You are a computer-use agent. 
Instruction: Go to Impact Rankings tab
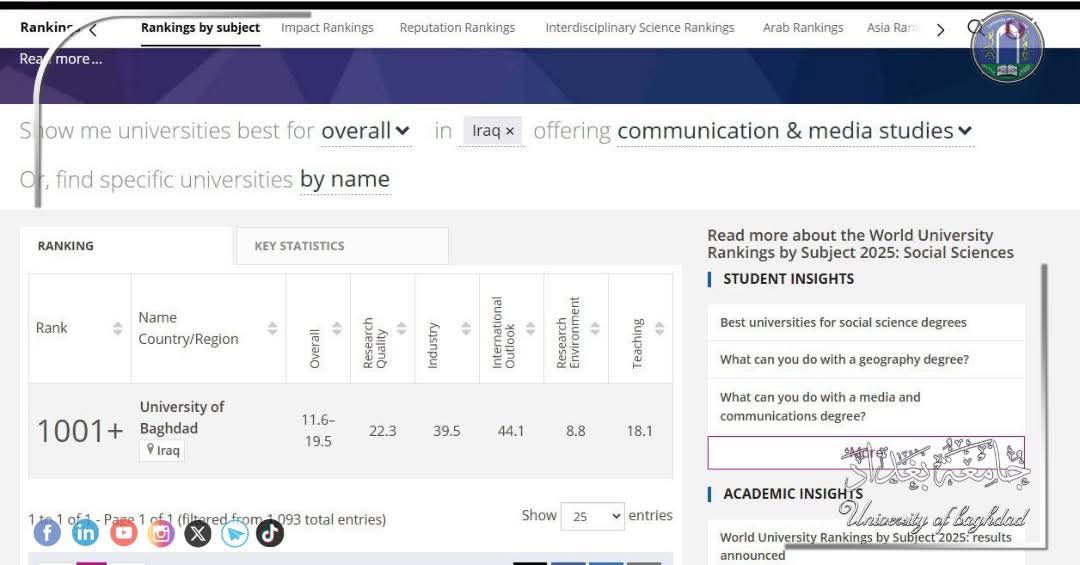click(327, 28)
